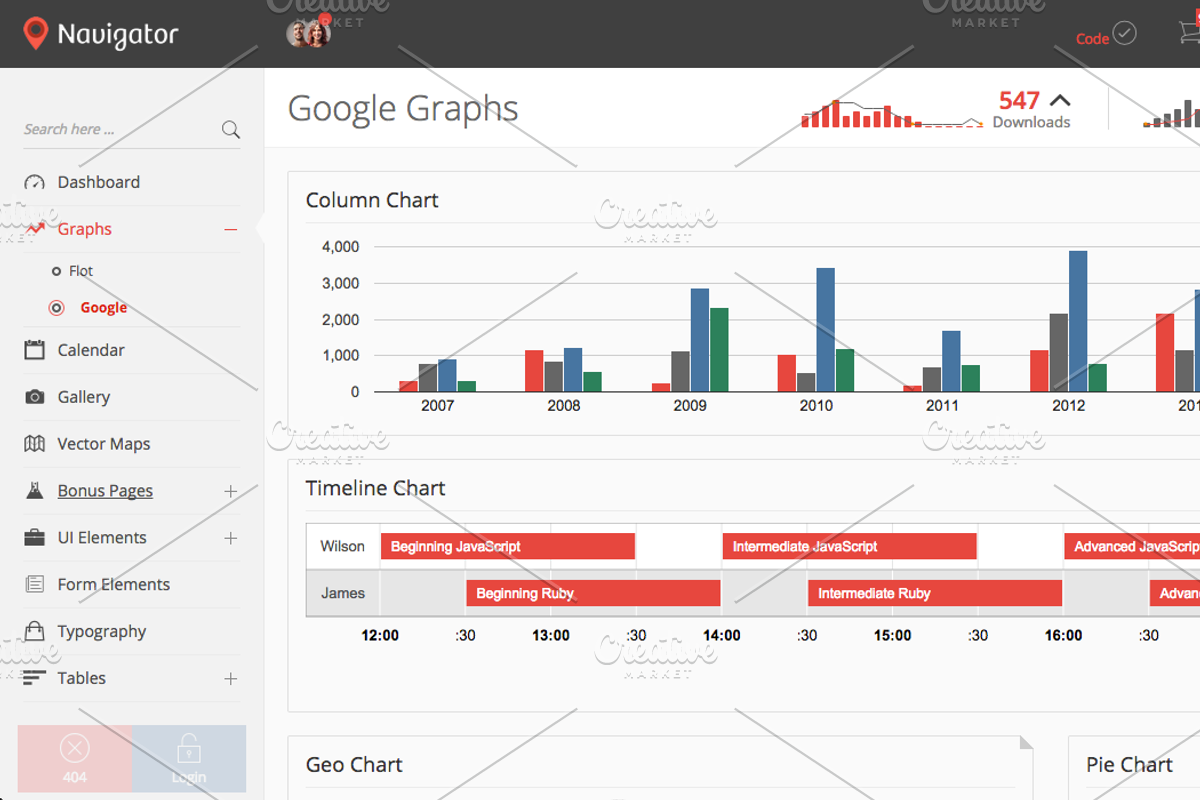Click the Form Elements list icon

(35, 584)
